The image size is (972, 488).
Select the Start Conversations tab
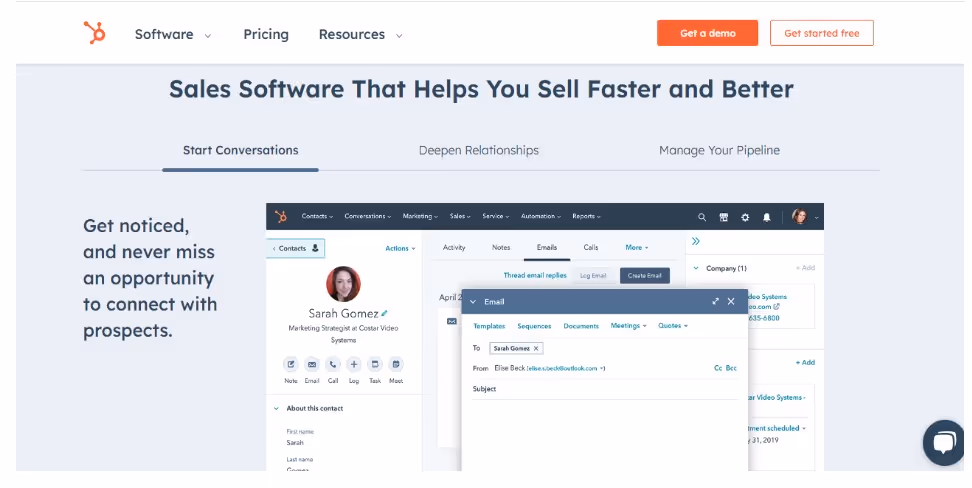tap(241, 150)
